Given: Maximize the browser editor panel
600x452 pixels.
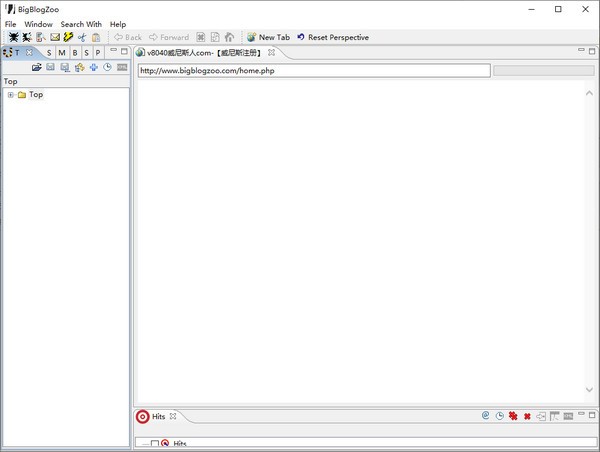Looking at the screenshot, I should pyautogui.click(x=592, y=51).
